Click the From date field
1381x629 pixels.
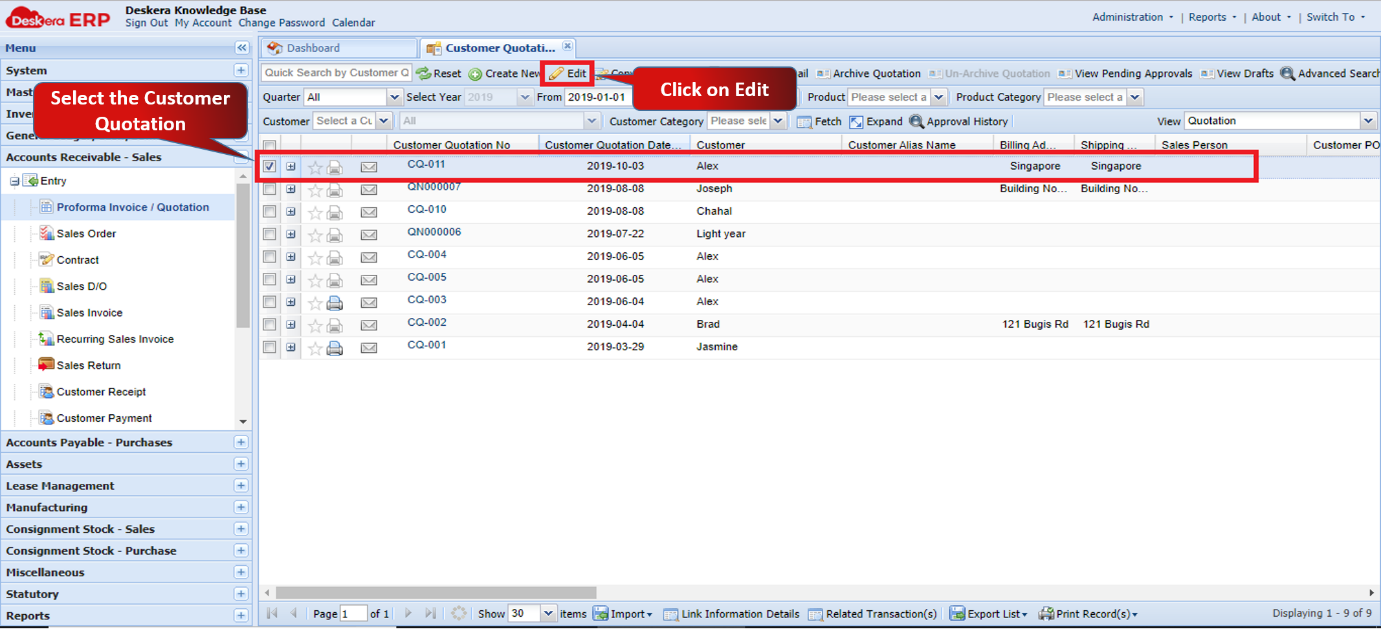point(598,97)
